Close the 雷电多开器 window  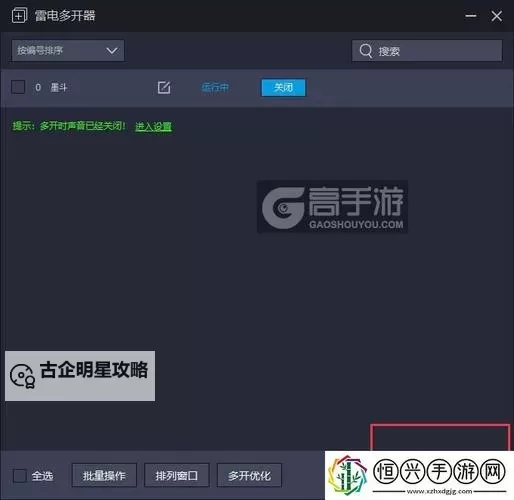pyautogui.click(x=496, y=16)
